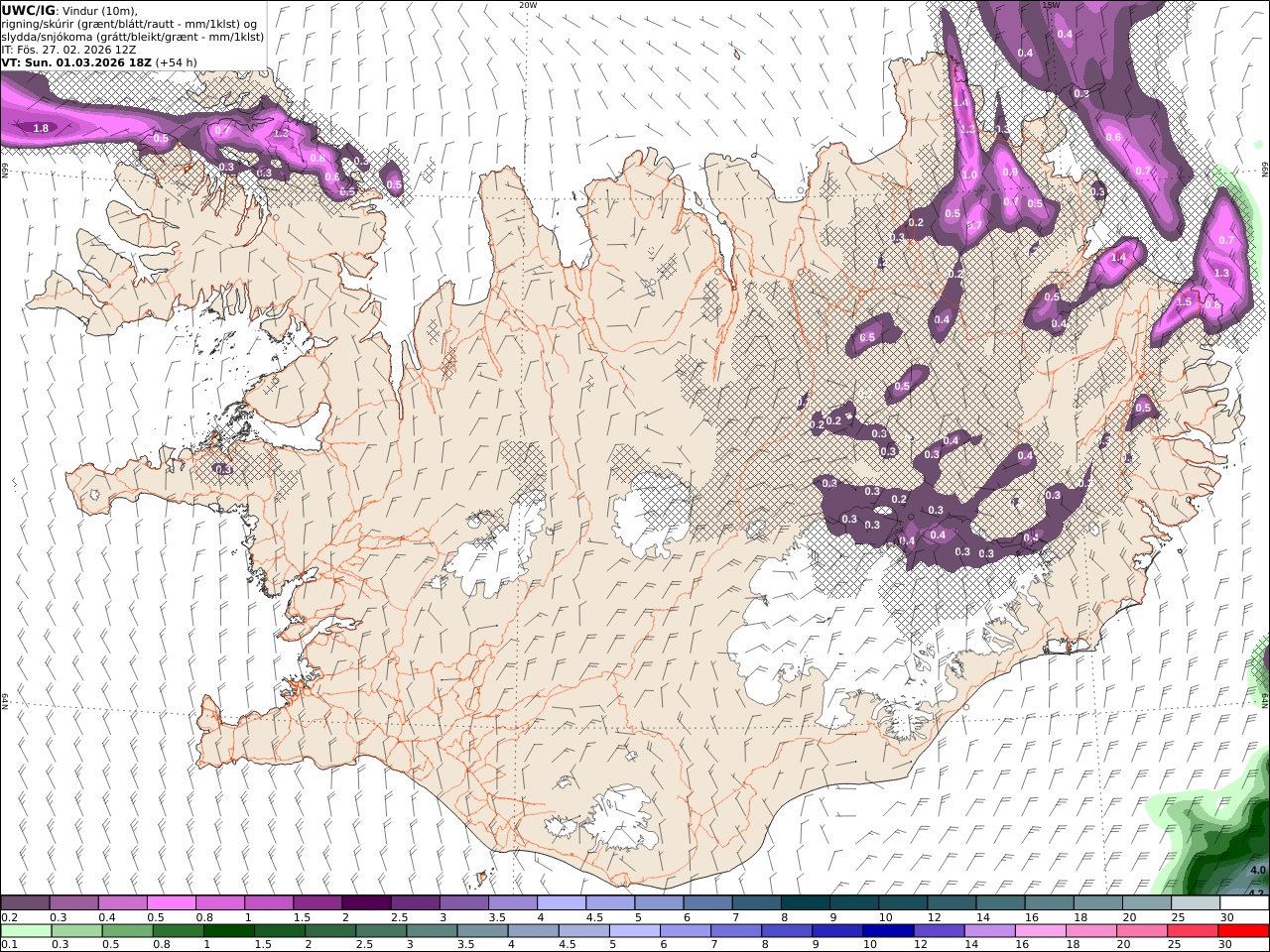Click the 0.1 label in rain legend
Image resolution: width=1270 pixels, height=952 pixels.
[x=8, y=944]
